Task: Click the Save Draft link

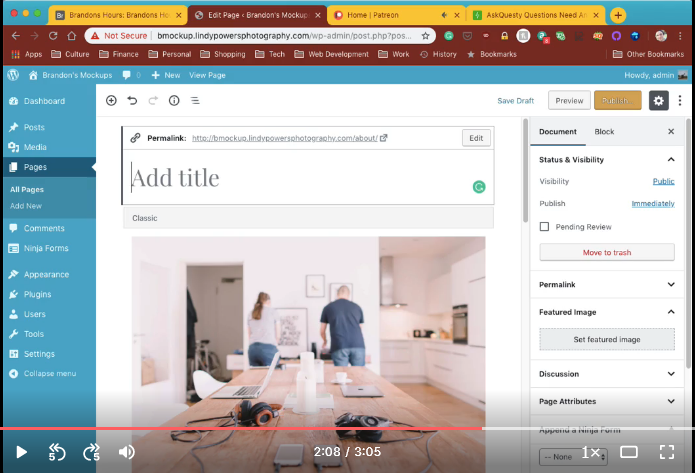Action: pos(515,101)
